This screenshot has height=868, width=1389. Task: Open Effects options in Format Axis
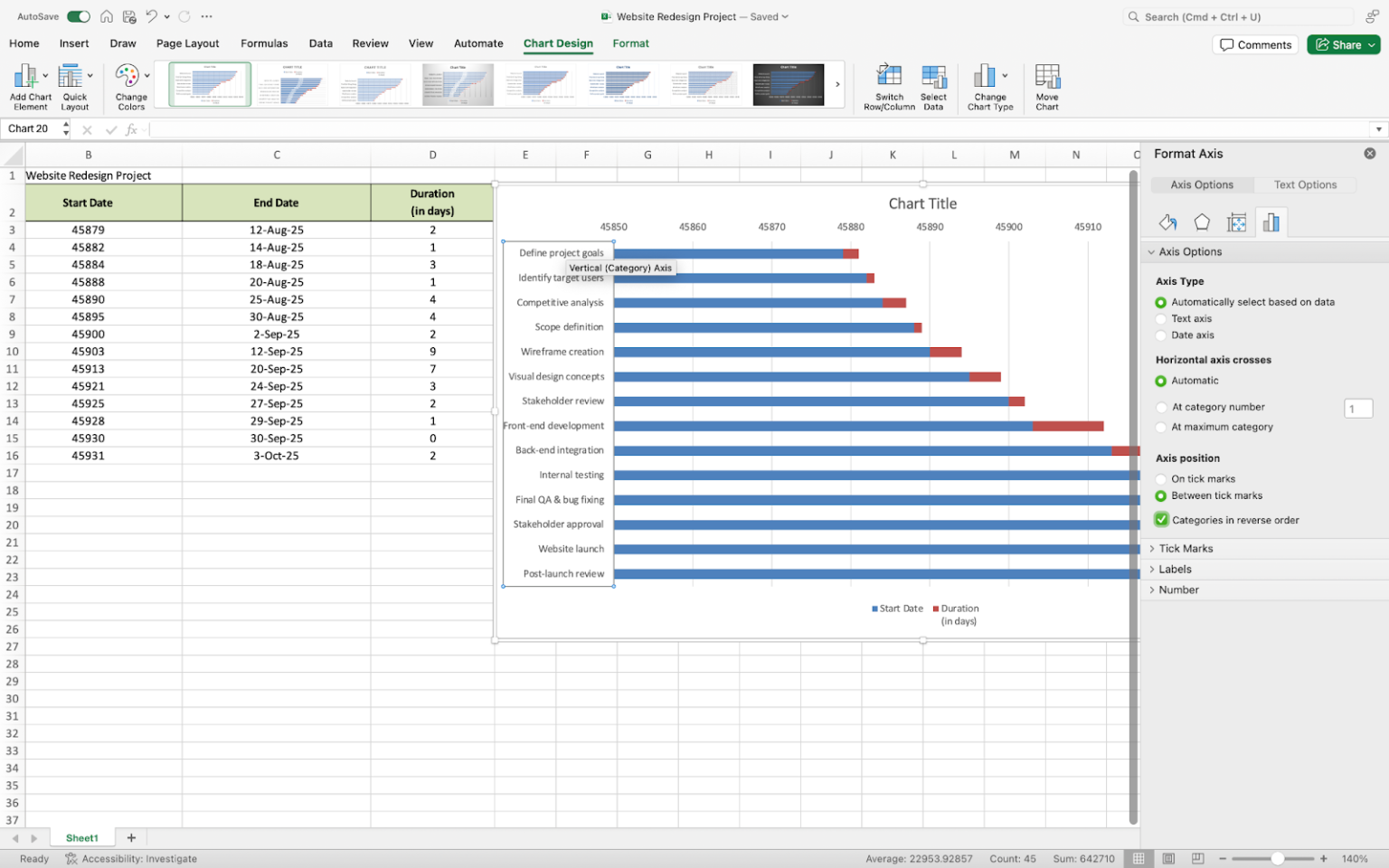point(1202,222)
